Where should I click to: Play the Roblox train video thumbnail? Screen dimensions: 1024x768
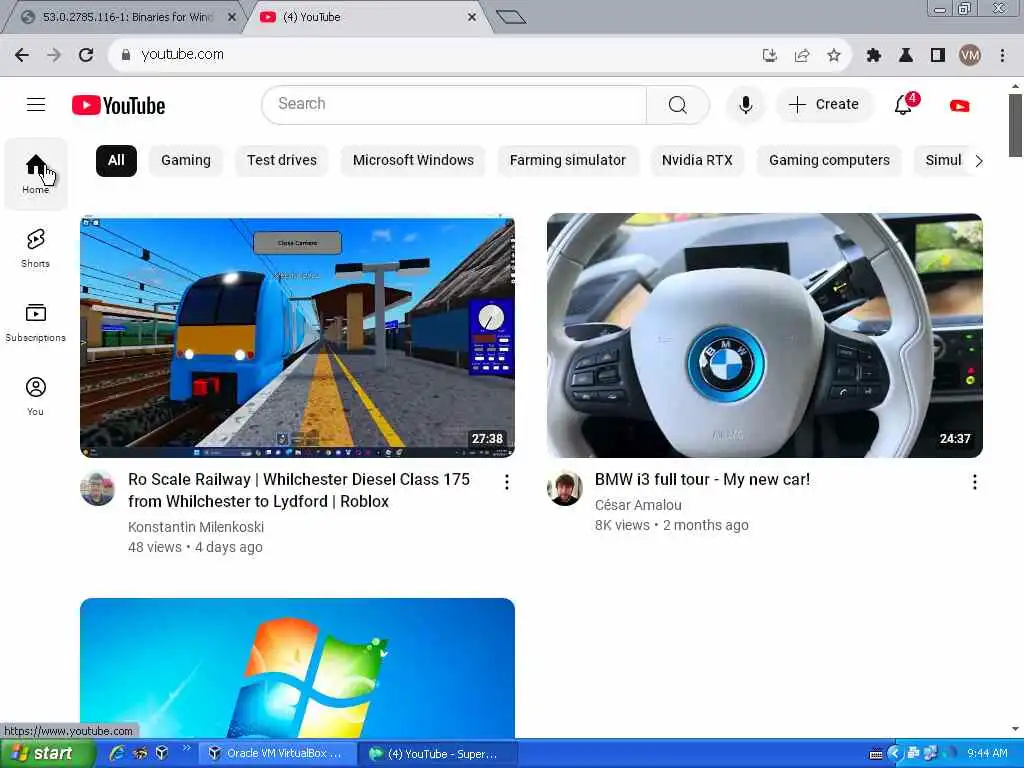point(297,337)
